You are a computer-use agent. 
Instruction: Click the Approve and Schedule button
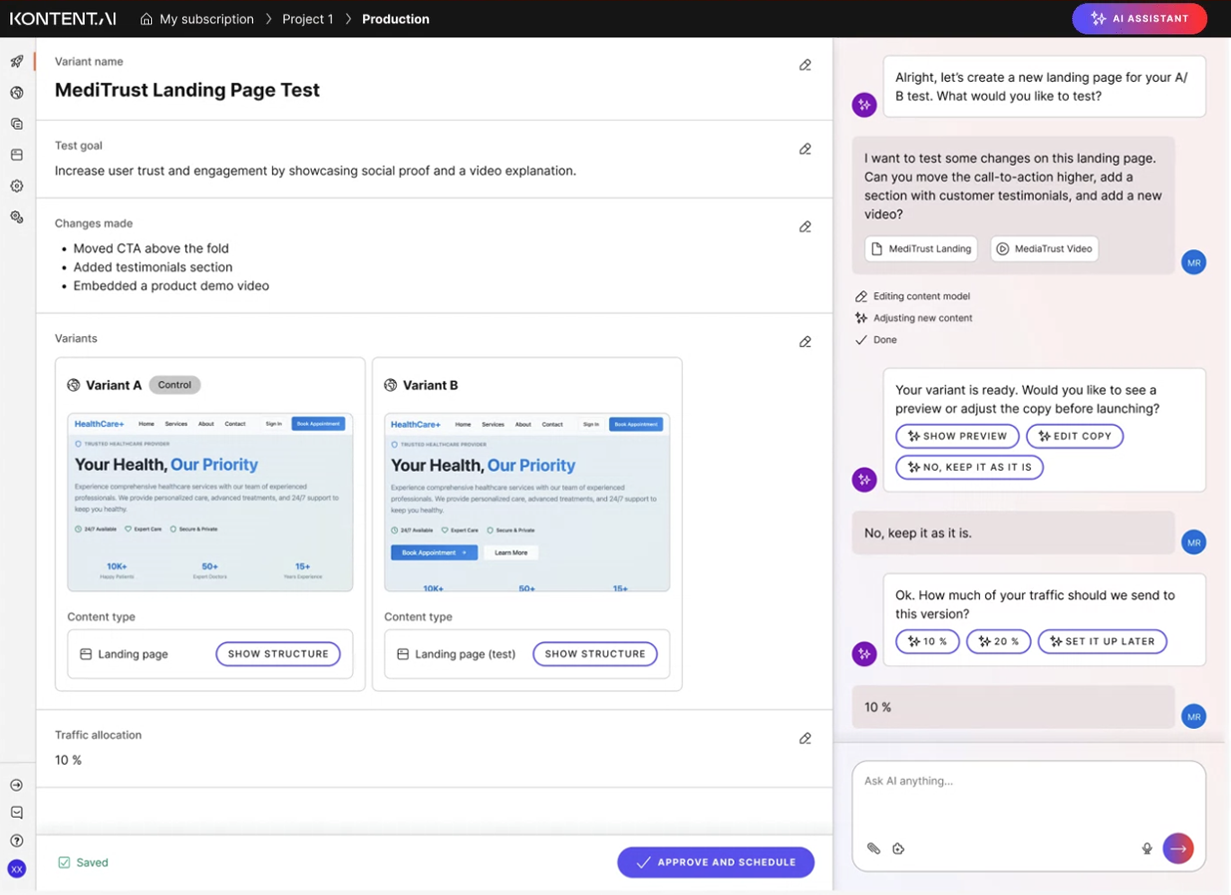tap(715, 862)
